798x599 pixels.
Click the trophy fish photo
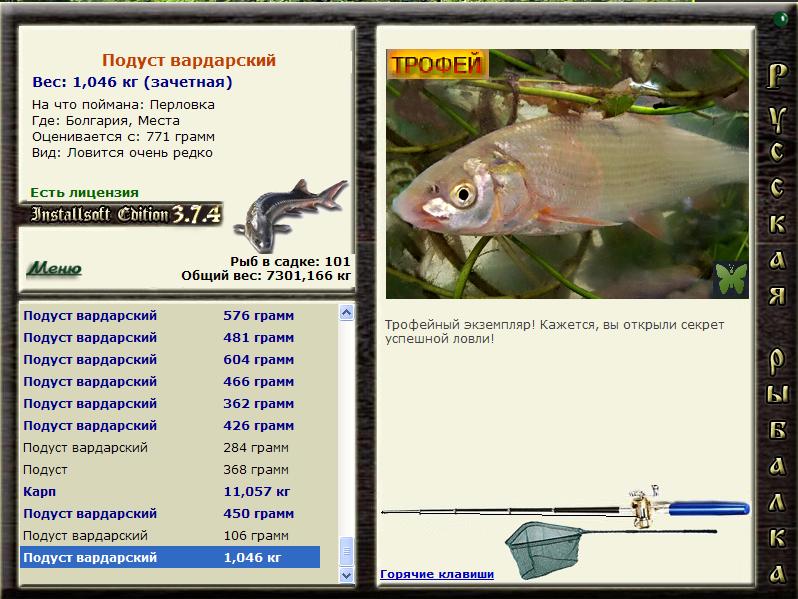click(x=567, y=174)
